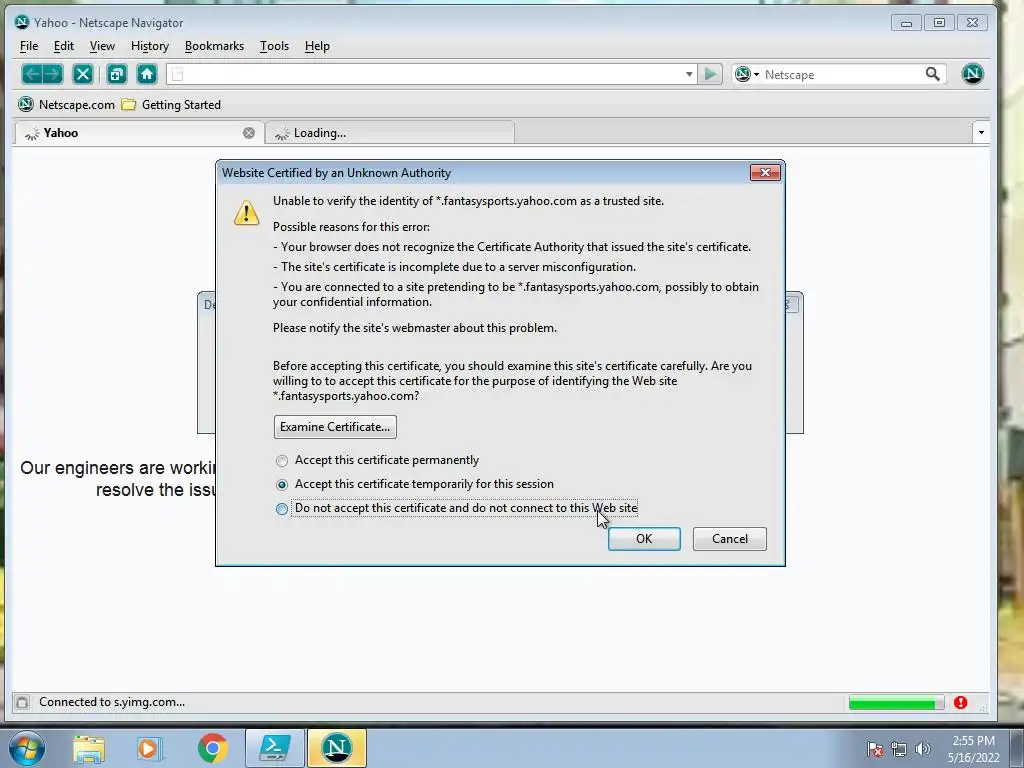Select Accept this certificate temporarily for this session
The width and height of the screenshot is (1024, 768).
pyautogui.click(x=415, y=485)
